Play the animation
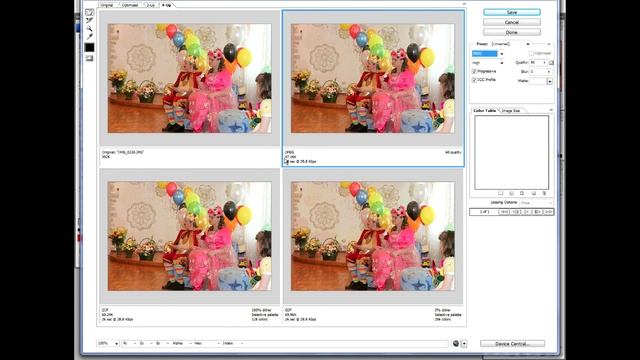Screen dimensions: 640x360 (x=527, y=212)
